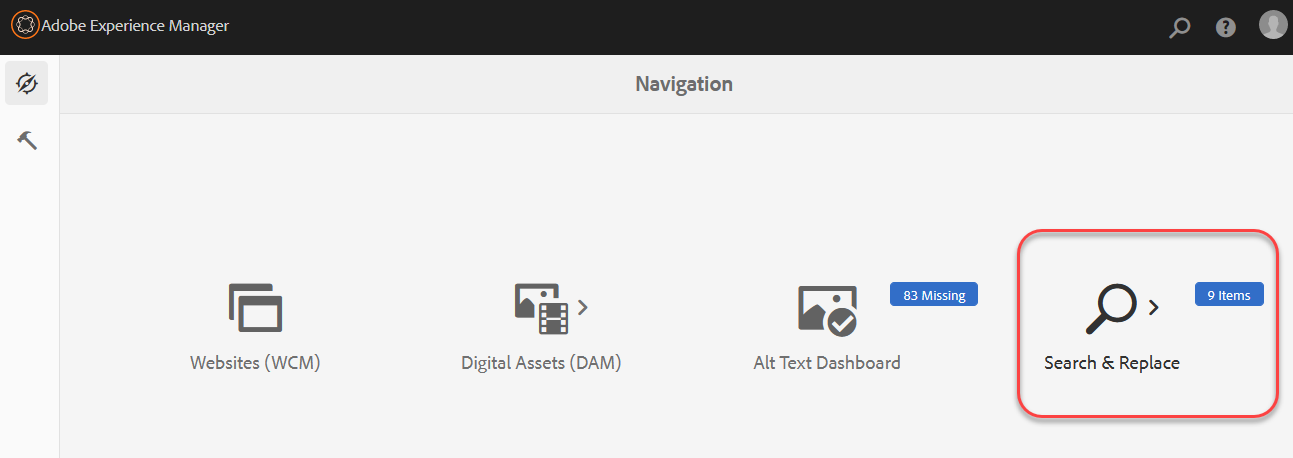The width and height of the screenshot is (1293, 458).
Task: Click the Adobe Experience Manager logo icon
Action: 25,26
